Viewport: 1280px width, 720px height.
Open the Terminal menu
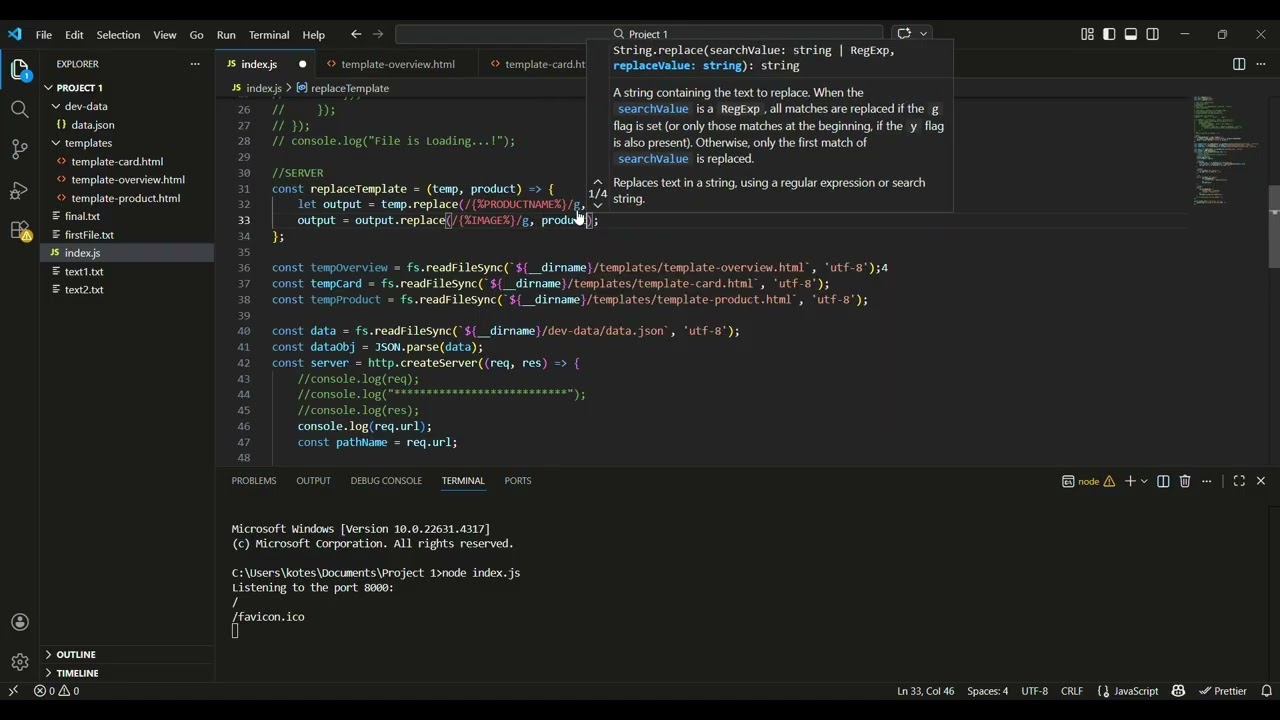pos(269,35)
